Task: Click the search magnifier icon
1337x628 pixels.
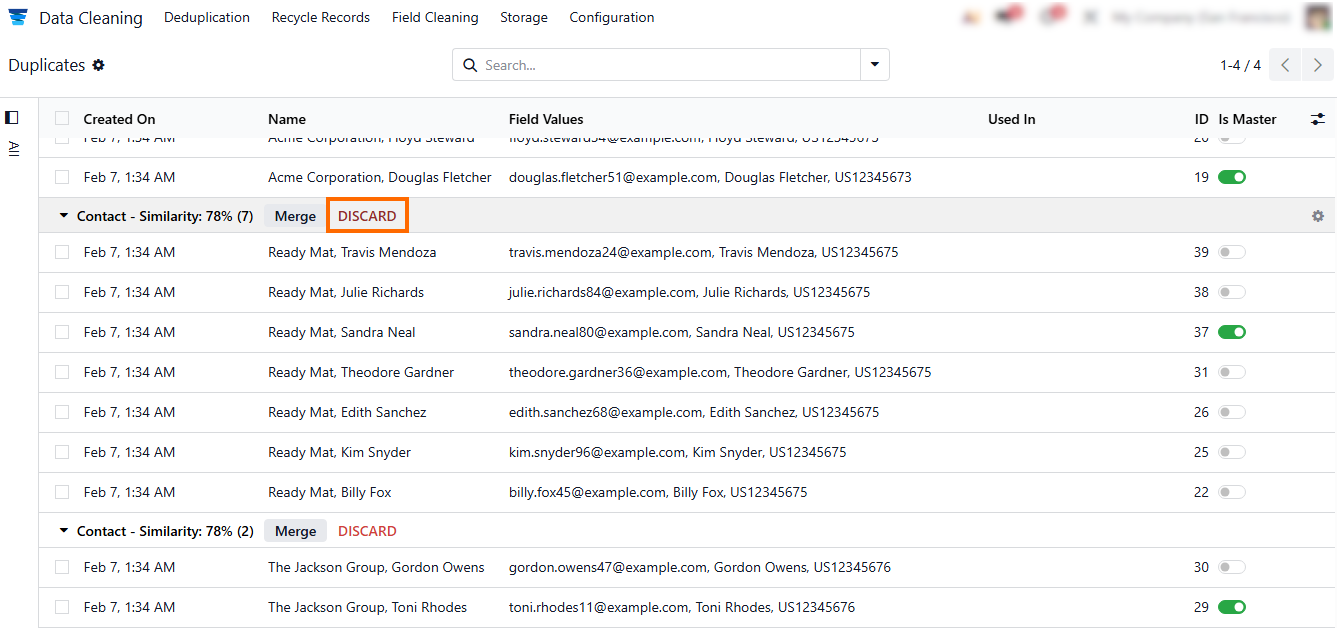Action: click(470, 65)
